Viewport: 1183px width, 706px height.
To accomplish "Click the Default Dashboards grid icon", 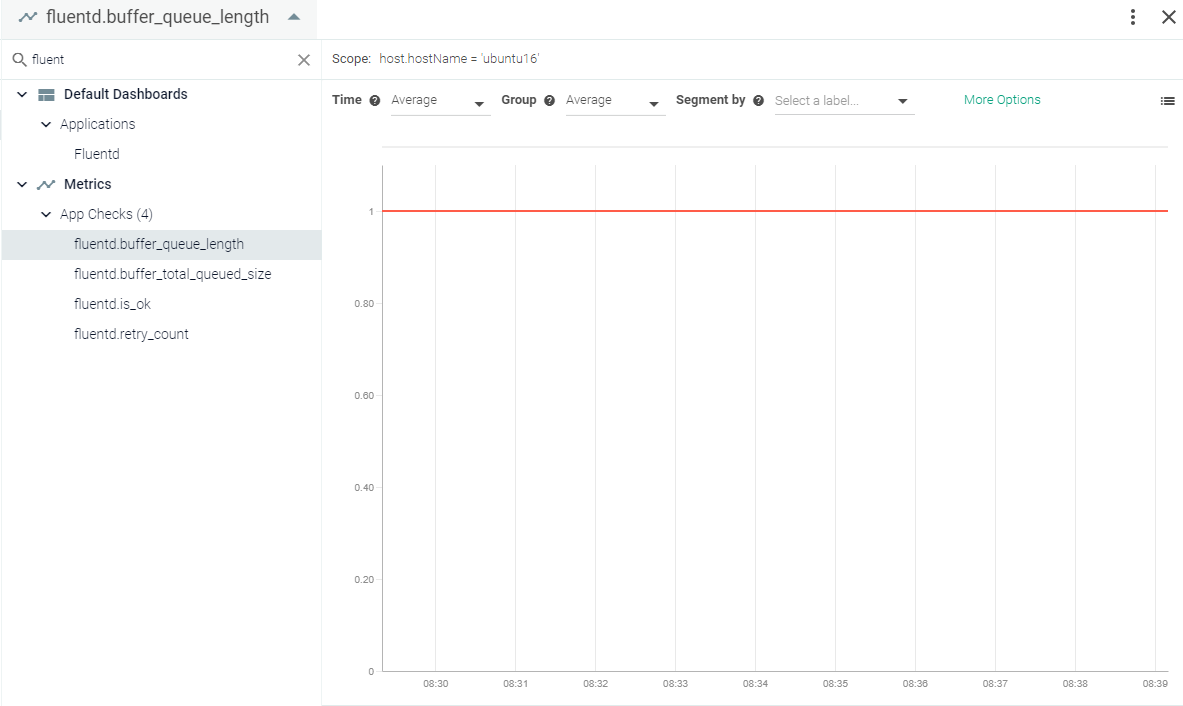I will [x=46, y=94].
